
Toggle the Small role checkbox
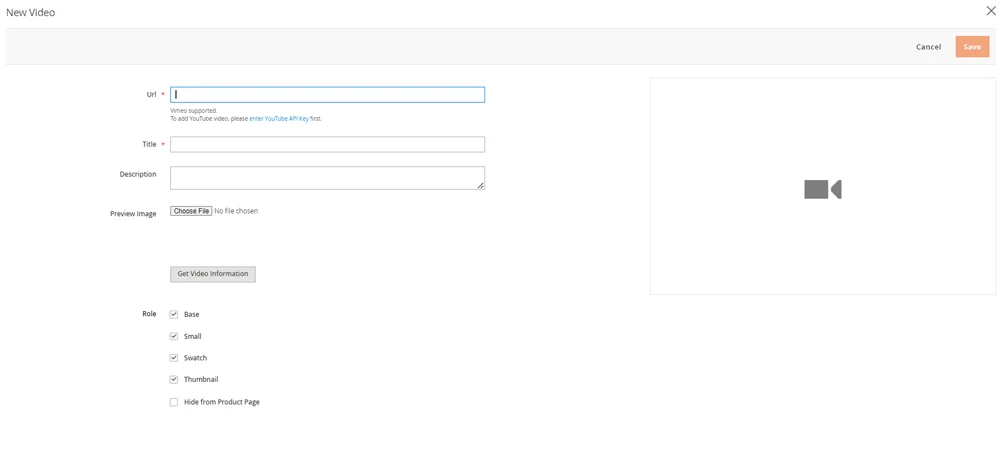[173, 336]
